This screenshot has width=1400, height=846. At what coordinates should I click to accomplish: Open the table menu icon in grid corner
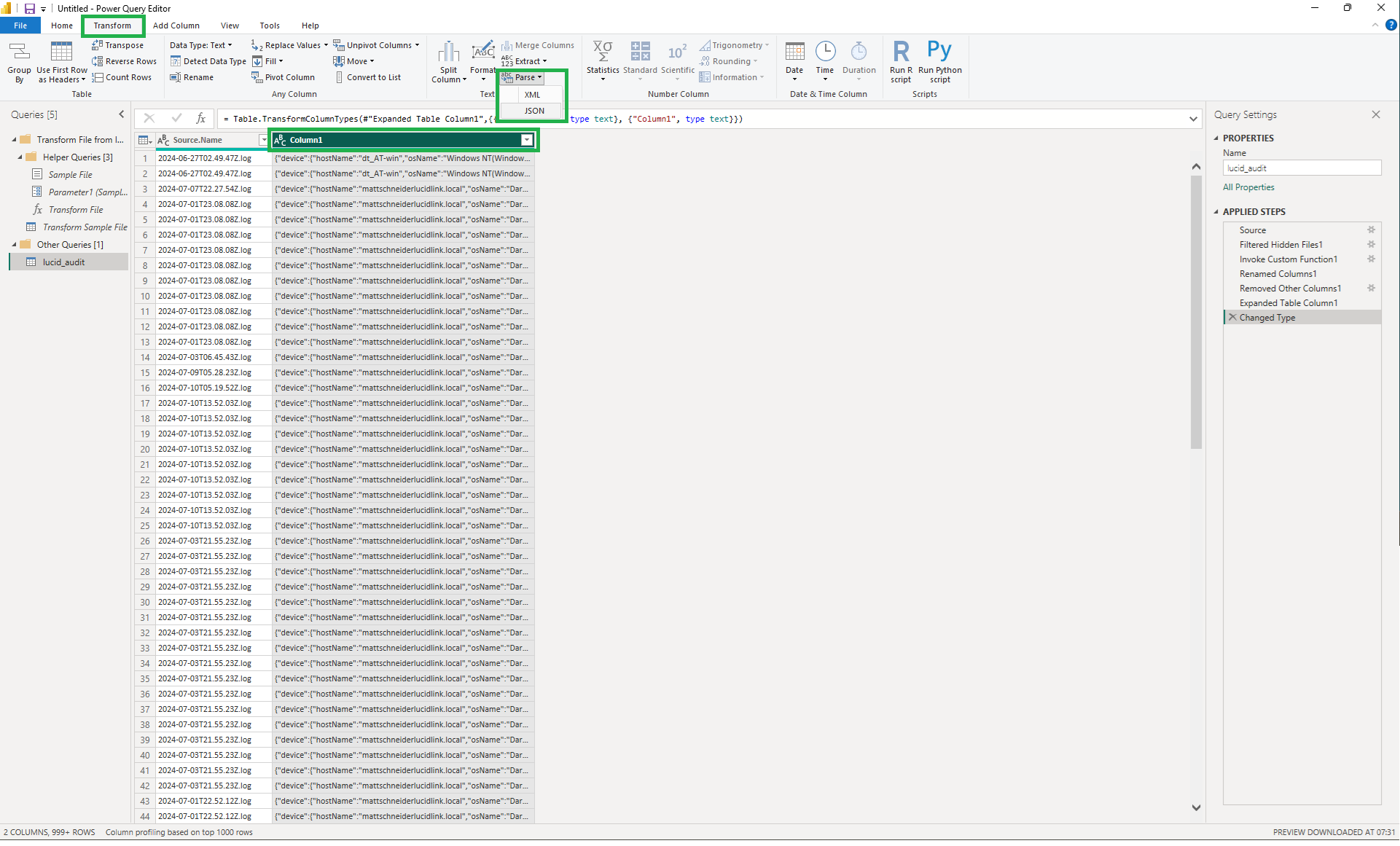144,140
